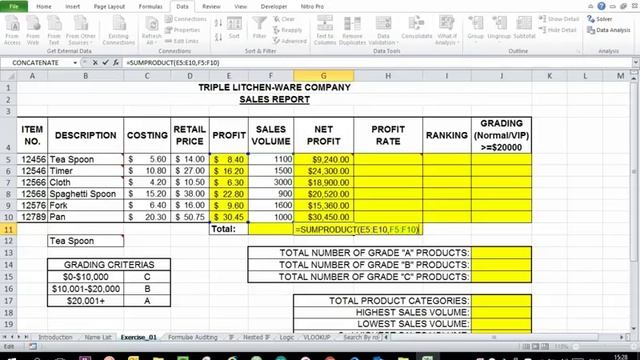Click the From Text icon
Screen dimensions: 640x360
click(x=54, y=30)
